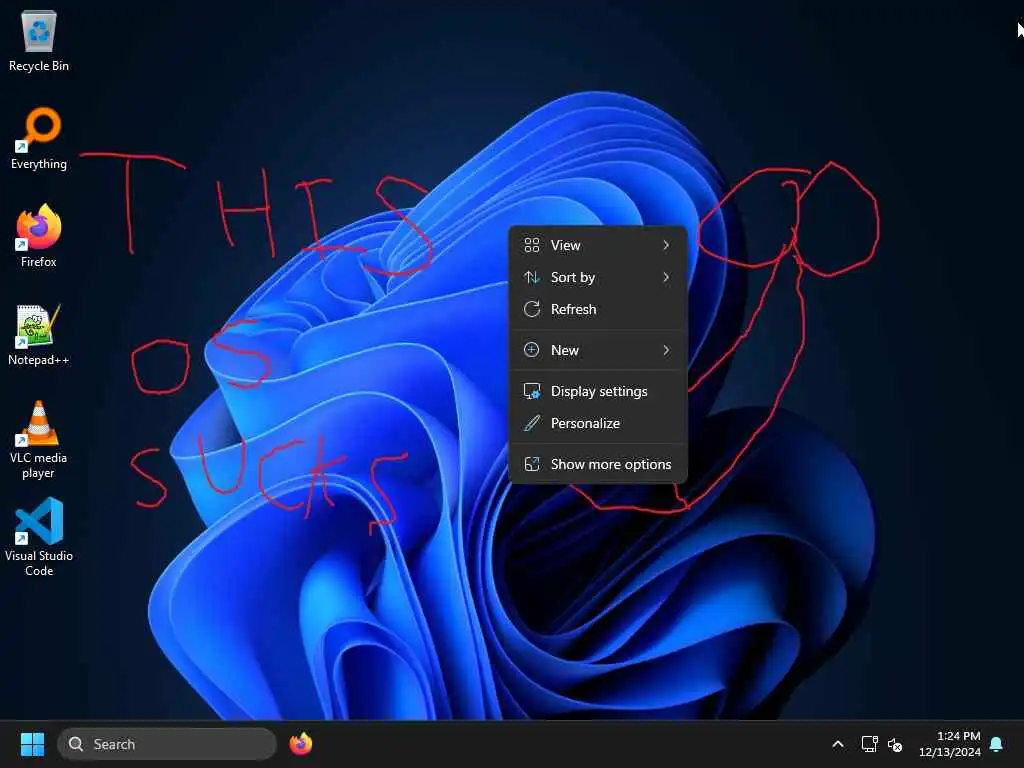The width and height of the screenshot is (1024, 768).
Task: Click the muted speaker tray icon
Action: tap(895, 744)
